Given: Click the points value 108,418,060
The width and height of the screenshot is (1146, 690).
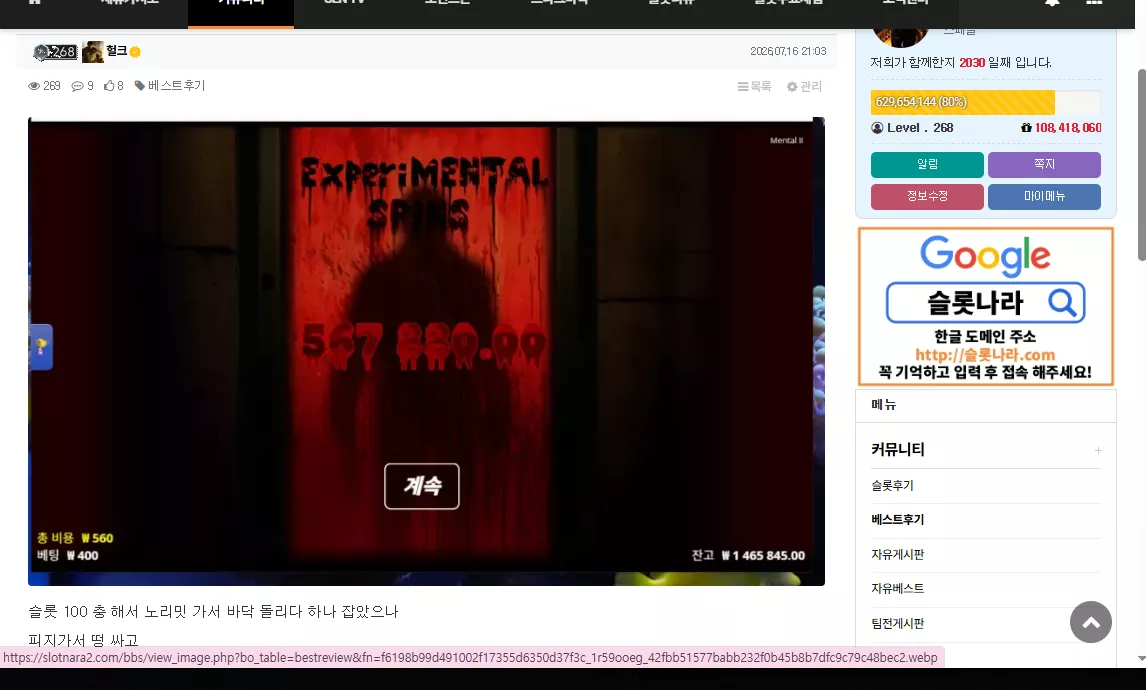Looking at the screenshot, I should point(1068,128).
